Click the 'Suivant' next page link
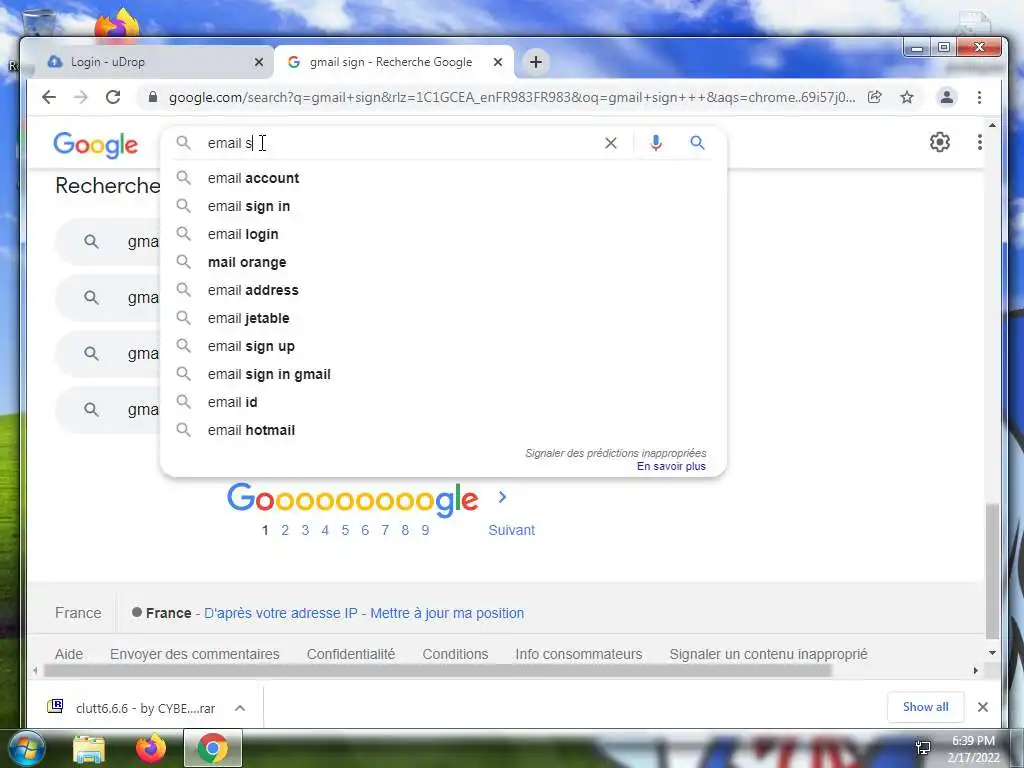The image size is (1024, 768). point(511,530)
